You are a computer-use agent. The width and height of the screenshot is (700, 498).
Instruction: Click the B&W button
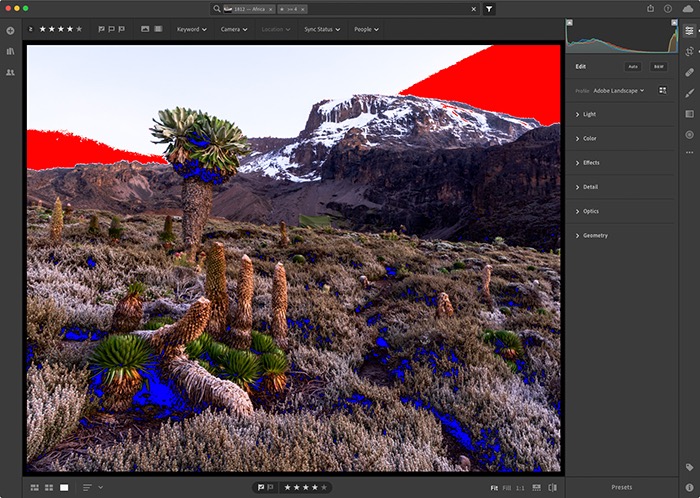click(x=658, y=66)
